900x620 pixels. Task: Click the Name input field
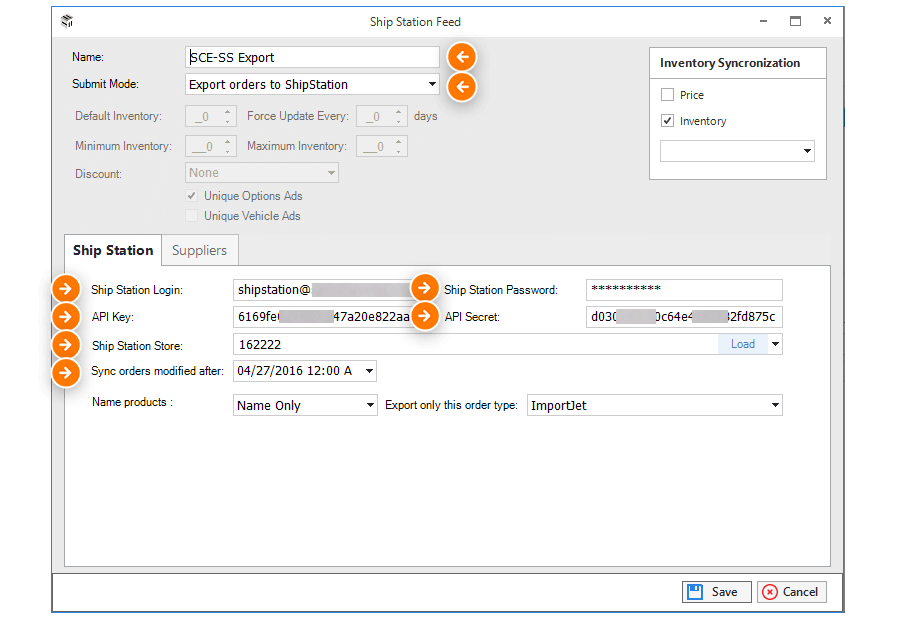[x=312, y=57]
